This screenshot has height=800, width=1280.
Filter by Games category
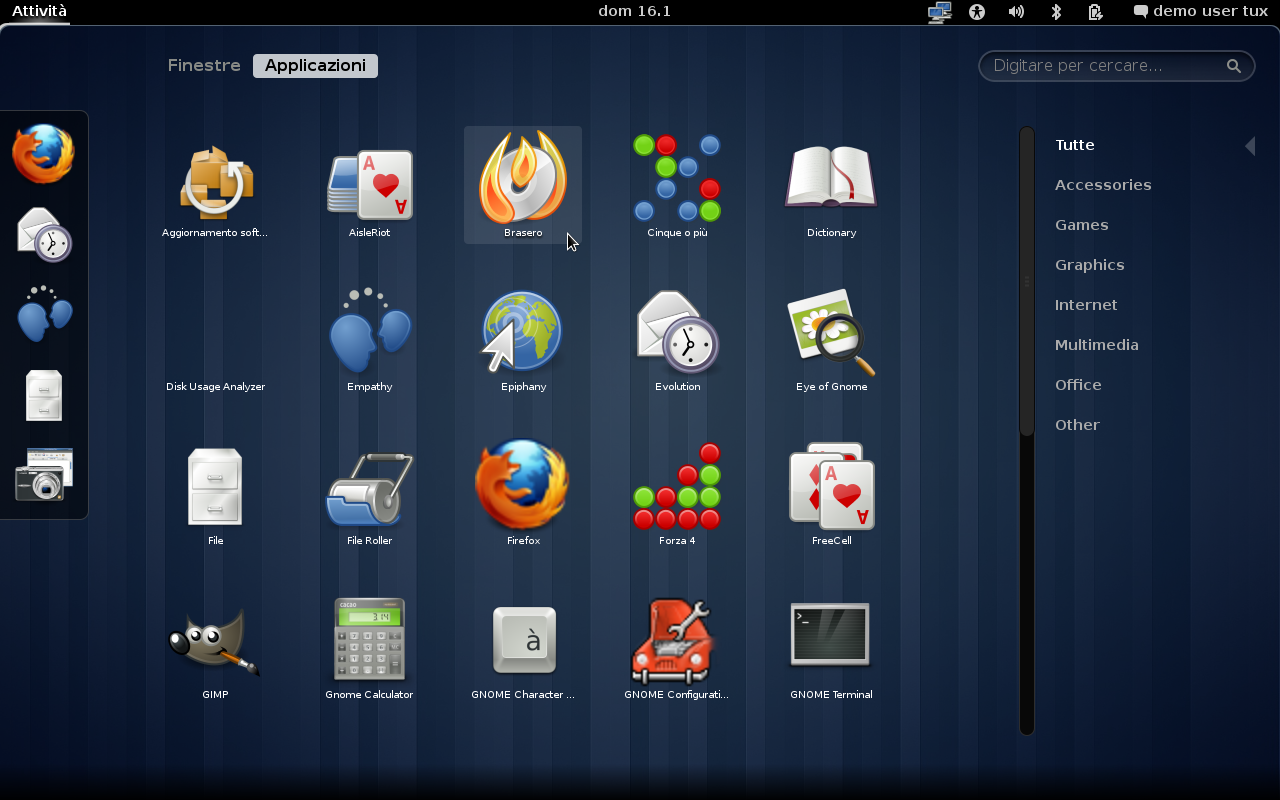(1082, 225)
